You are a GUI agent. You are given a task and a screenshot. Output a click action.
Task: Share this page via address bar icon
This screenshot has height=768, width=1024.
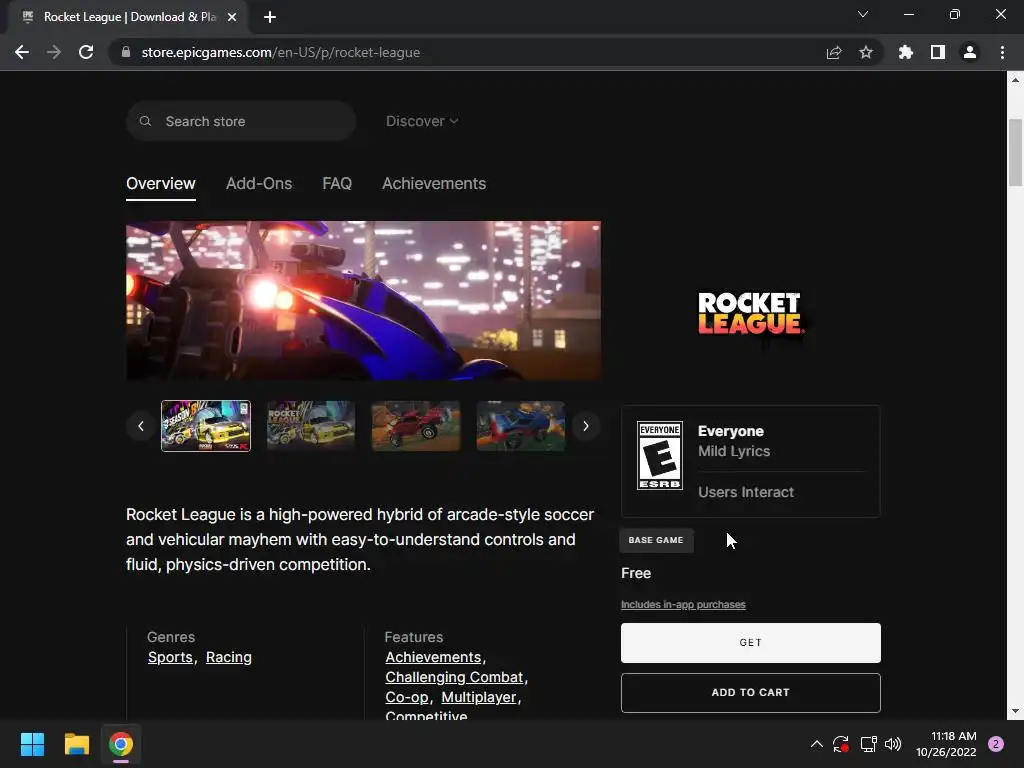point(834,52)
